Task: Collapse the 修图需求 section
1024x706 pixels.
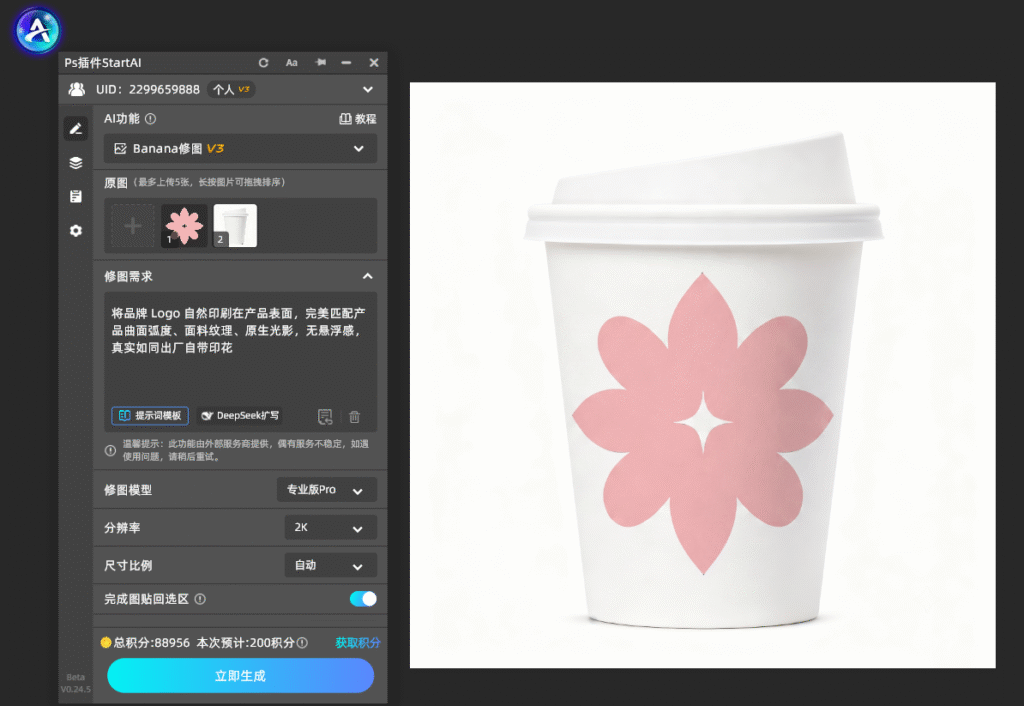Action: (x=368, y=276)
